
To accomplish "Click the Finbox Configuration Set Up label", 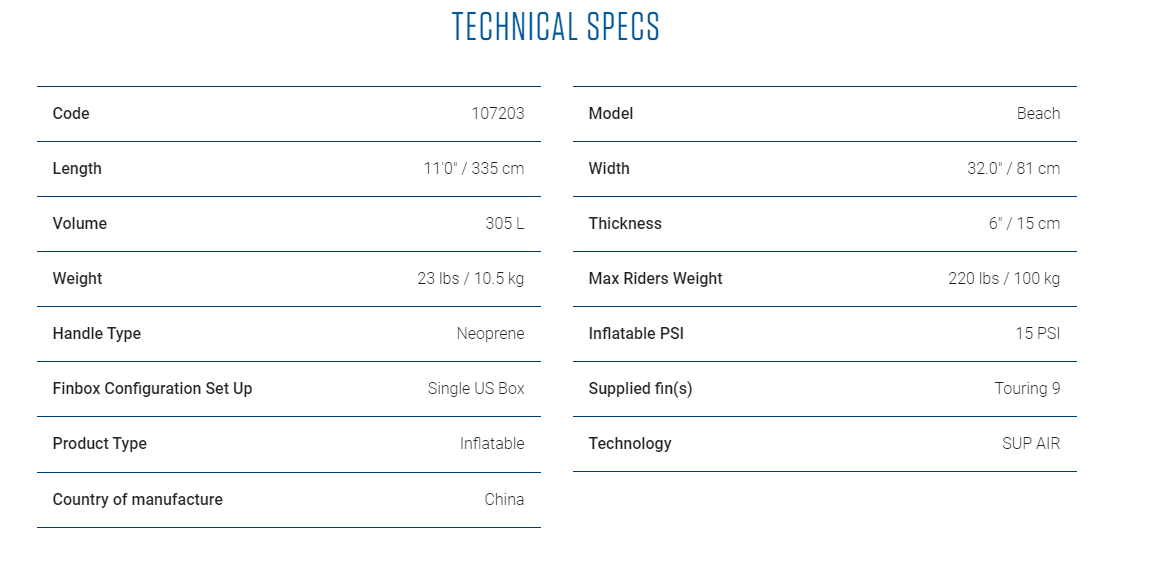I will [152, 388].
